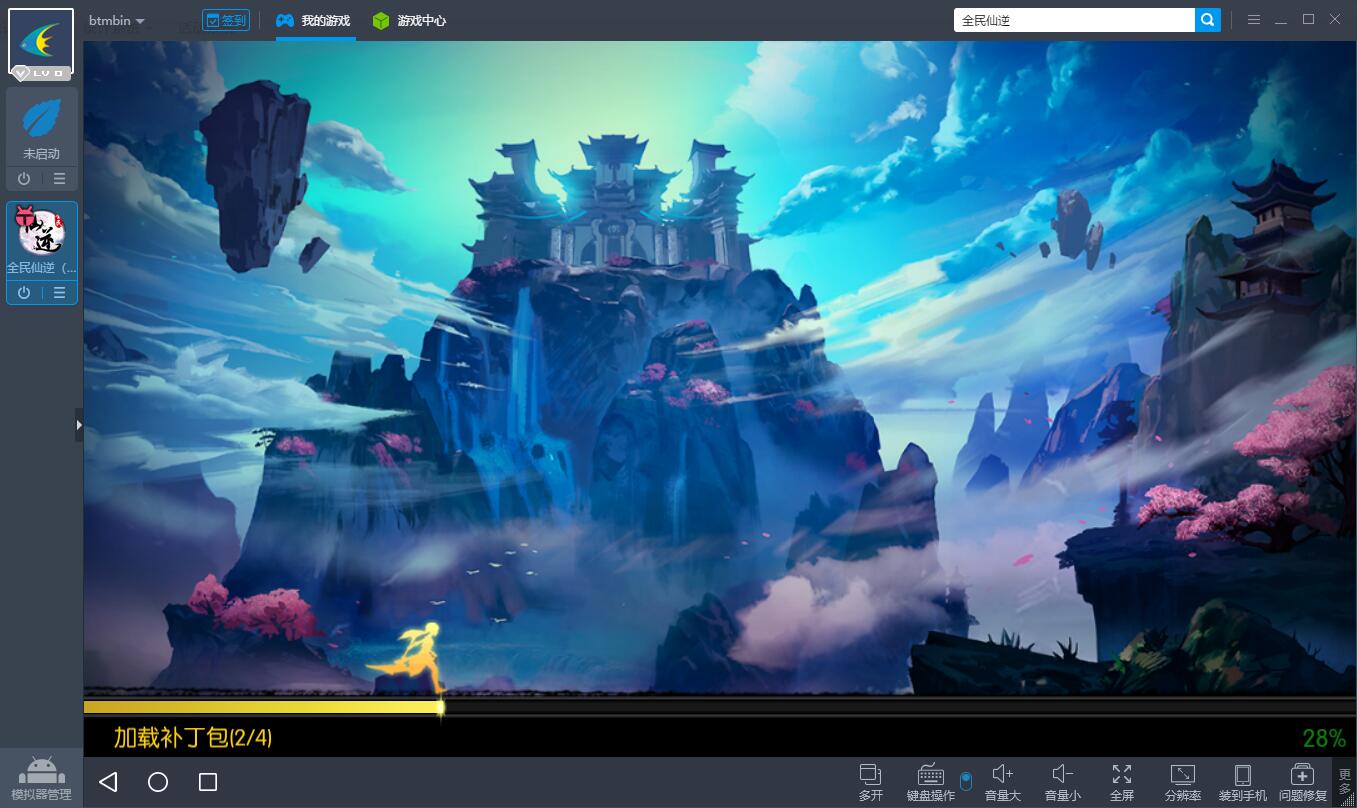The width and height of the screenshot is (1357, 808).
Task: Open the hamburger main menu in title bar
Action: click(1253, 20)
